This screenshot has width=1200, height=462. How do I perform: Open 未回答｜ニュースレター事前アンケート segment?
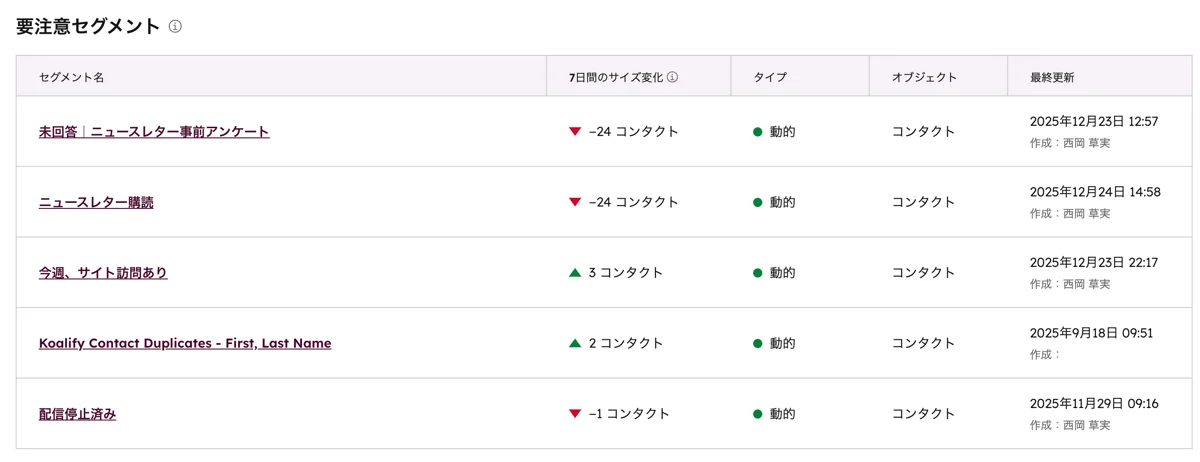click(x=154, y=132)
